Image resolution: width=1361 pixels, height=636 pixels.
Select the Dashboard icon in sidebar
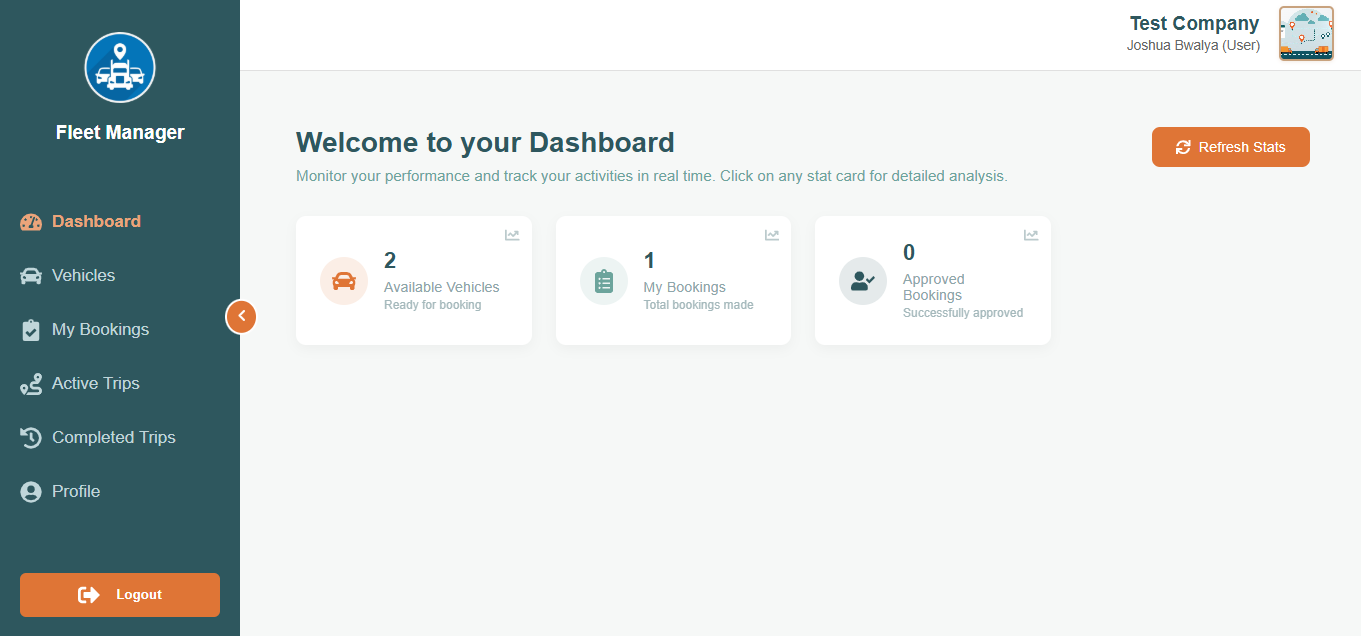click(x=29, y=221)
